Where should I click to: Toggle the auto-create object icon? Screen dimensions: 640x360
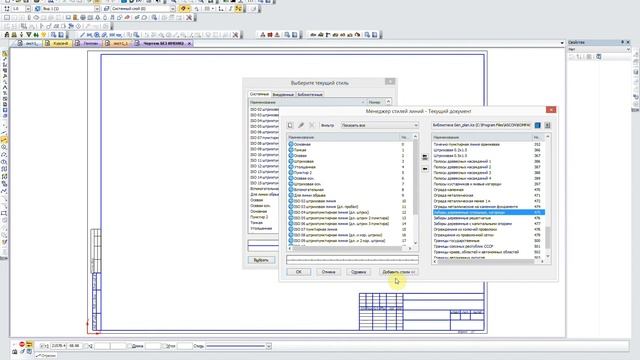[29, 344]
